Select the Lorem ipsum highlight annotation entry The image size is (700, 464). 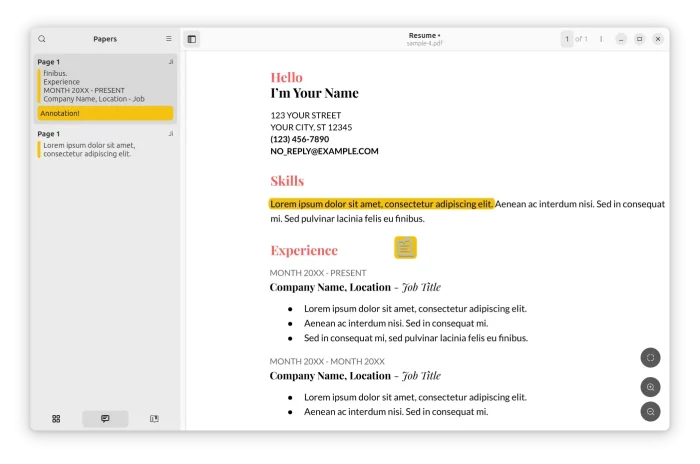(105, 144)
